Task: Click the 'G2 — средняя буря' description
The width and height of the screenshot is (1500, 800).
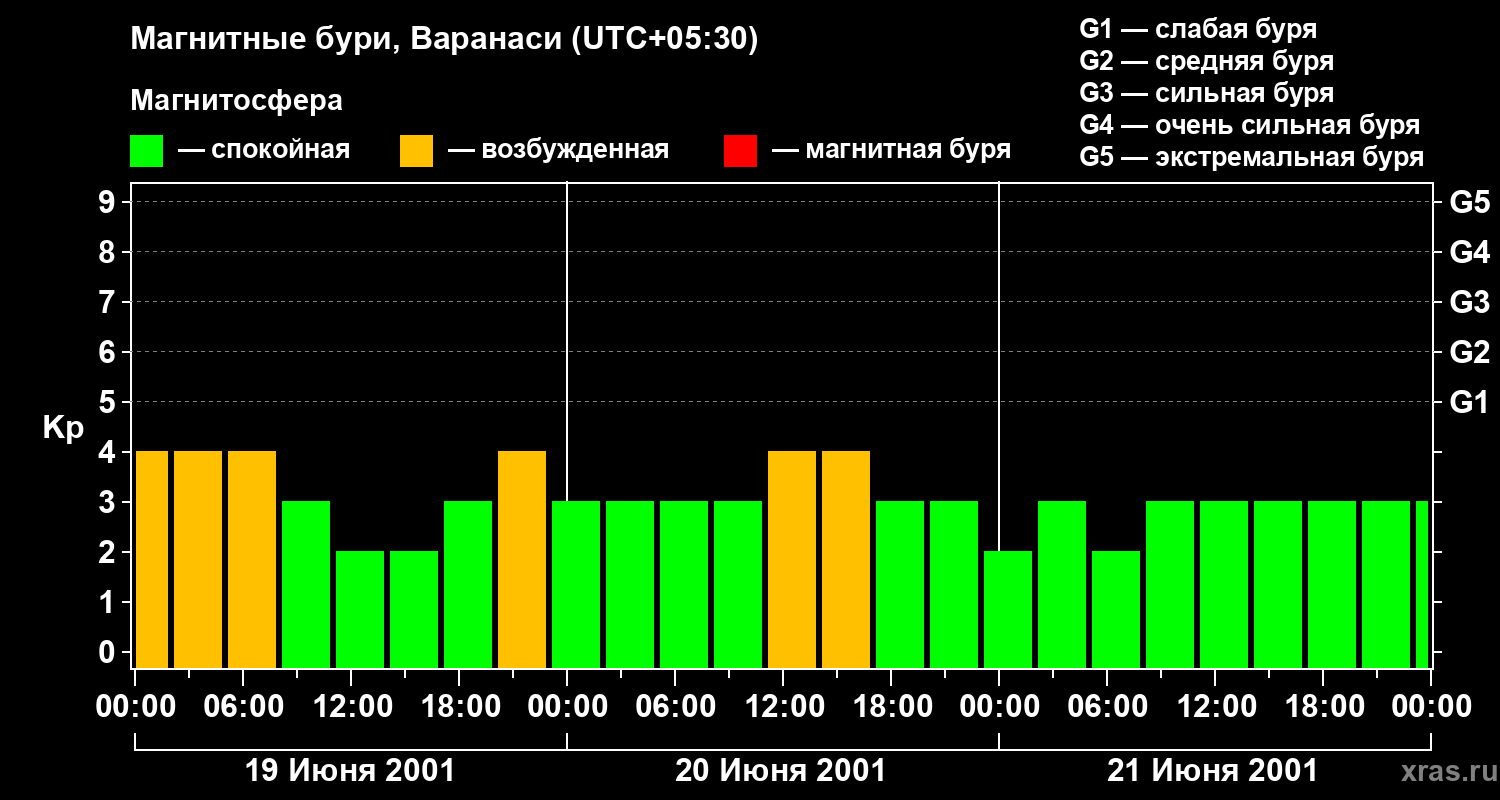Action: point(1207,60)
